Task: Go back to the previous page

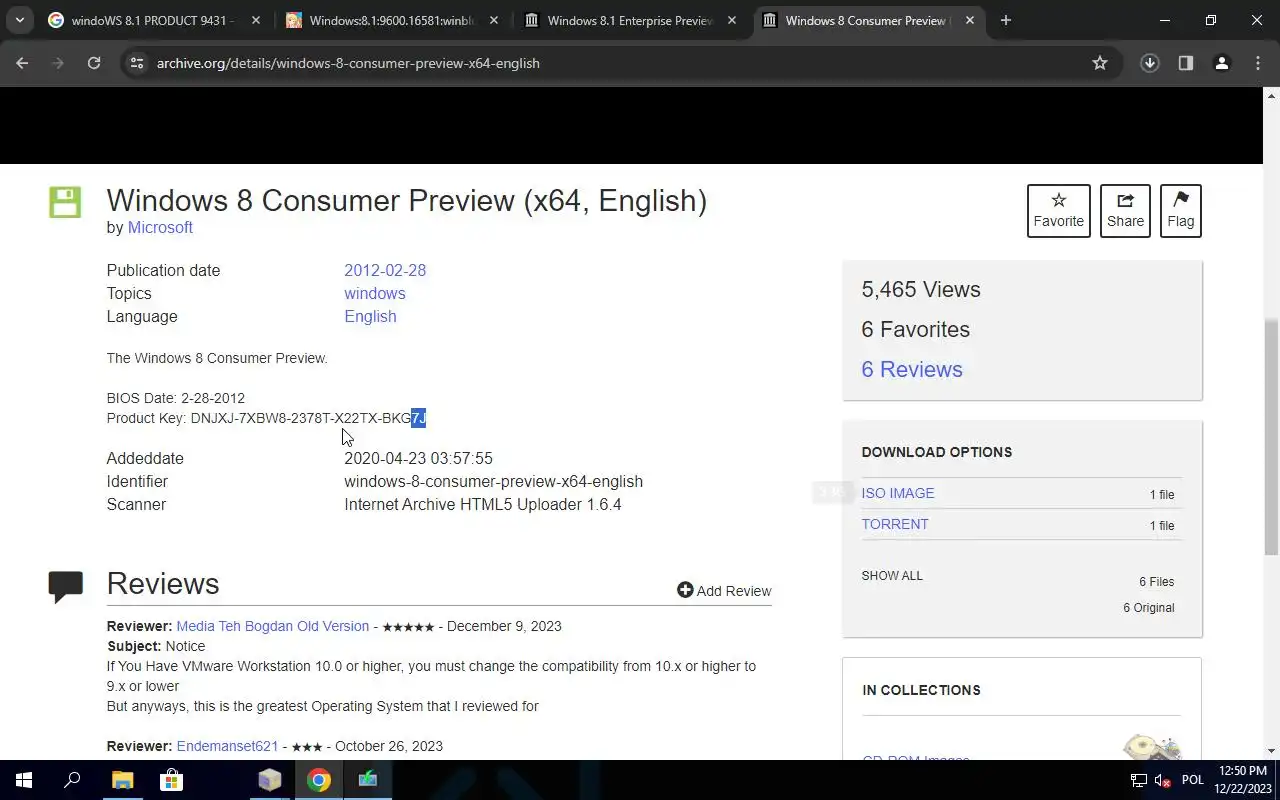Action: [22, 63]
